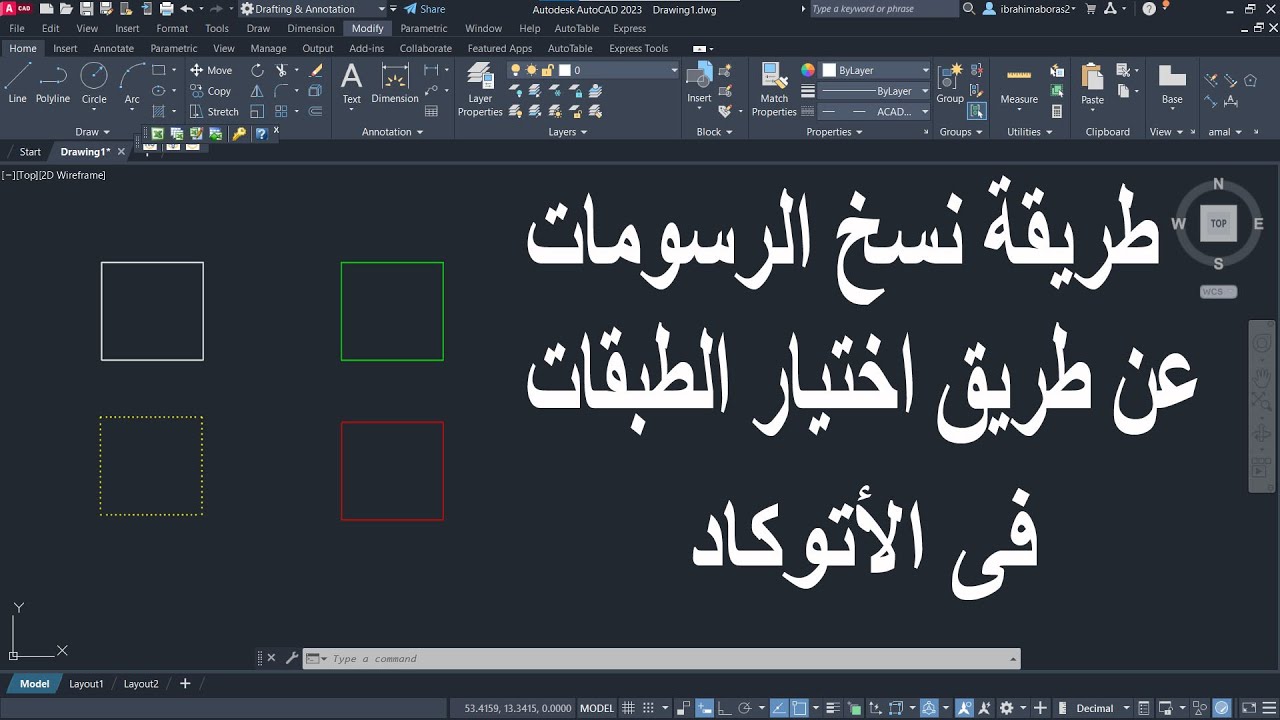Click the Save icon in quick access toolbar

point(87,9)
